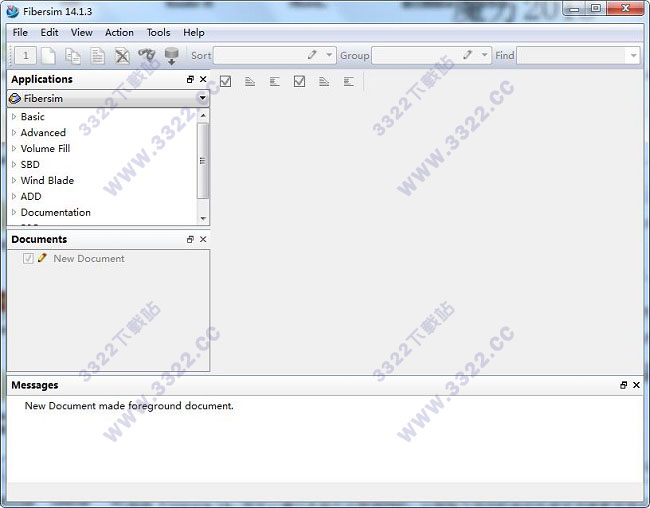Open the Tools menu
This screenshot has height=508, width=650.
point(158,32)
